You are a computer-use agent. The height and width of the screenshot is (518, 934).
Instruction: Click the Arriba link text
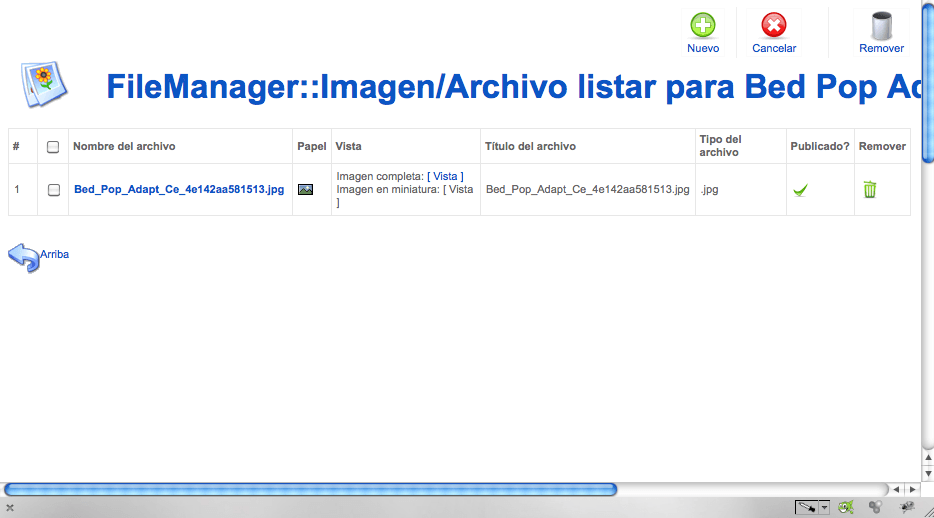tap(54, 254)
